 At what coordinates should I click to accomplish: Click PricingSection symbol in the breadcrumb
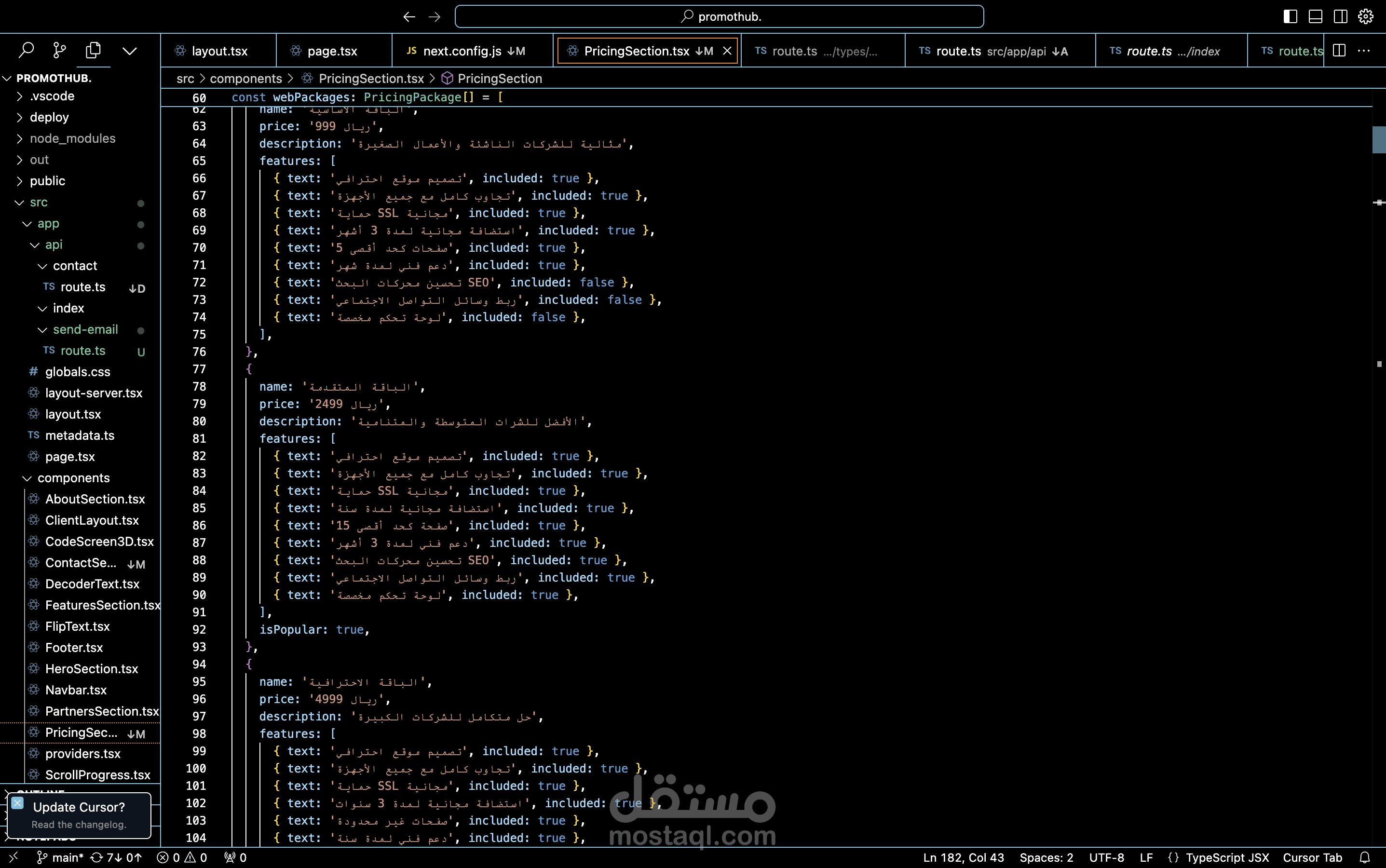(500, 79)
